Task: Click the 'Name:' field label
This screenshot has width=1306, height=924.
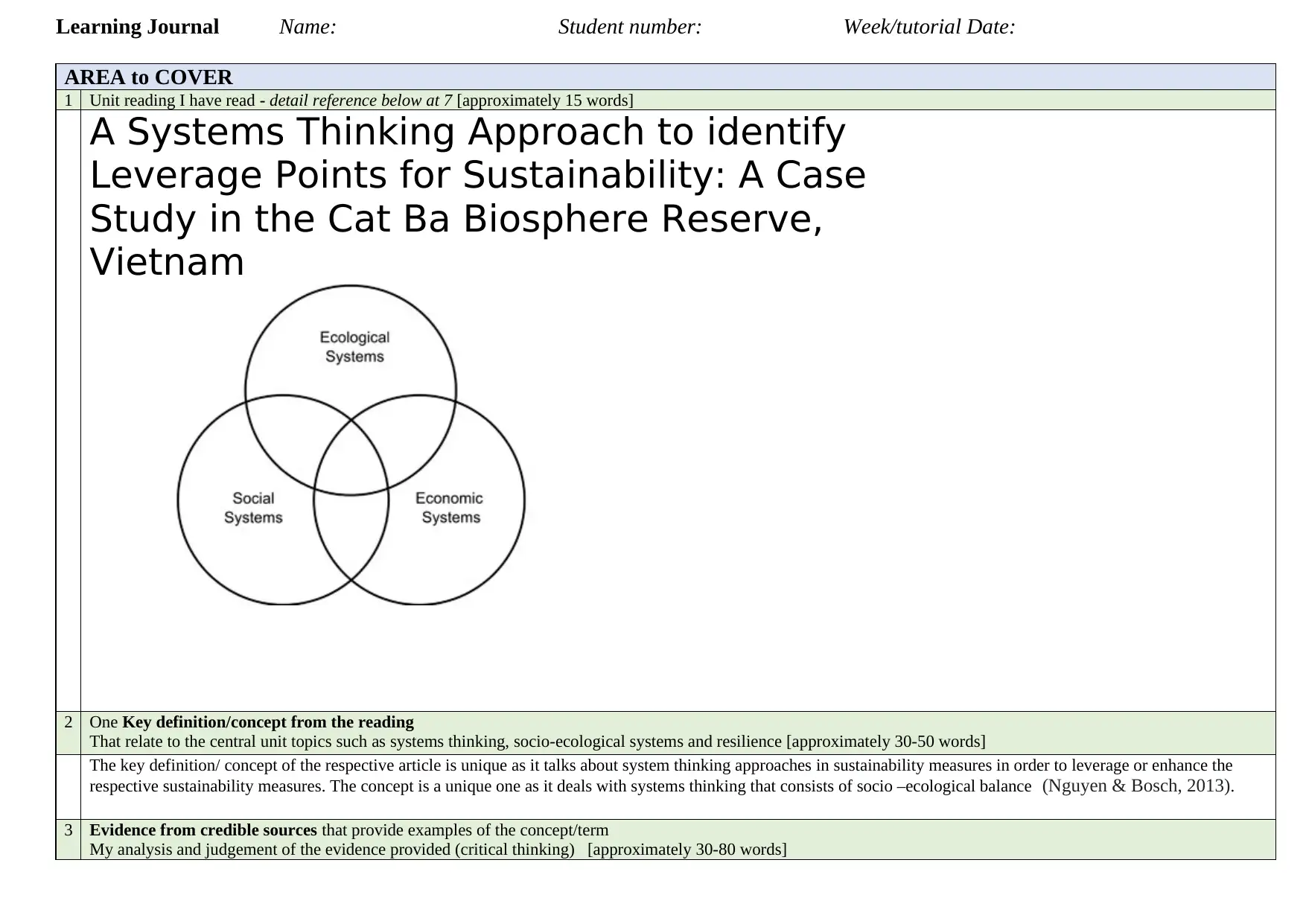Action: pos(308,27)
